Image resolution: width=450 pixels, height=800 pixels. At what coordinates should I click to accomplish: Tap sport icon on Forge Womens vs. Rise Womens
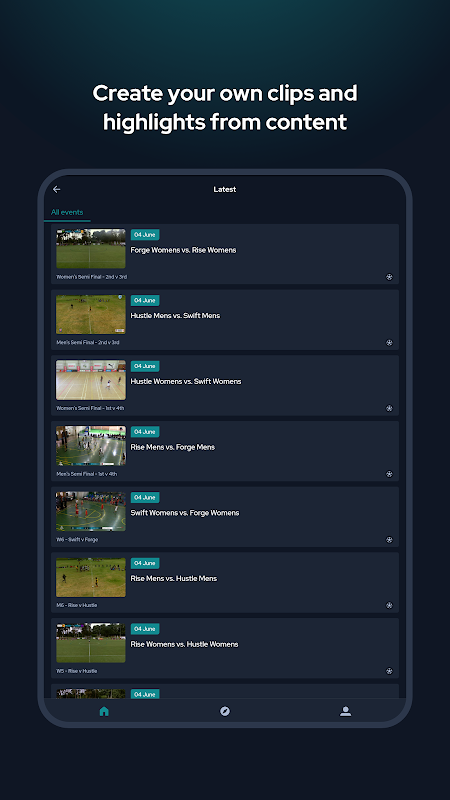(x=389, y=277)
